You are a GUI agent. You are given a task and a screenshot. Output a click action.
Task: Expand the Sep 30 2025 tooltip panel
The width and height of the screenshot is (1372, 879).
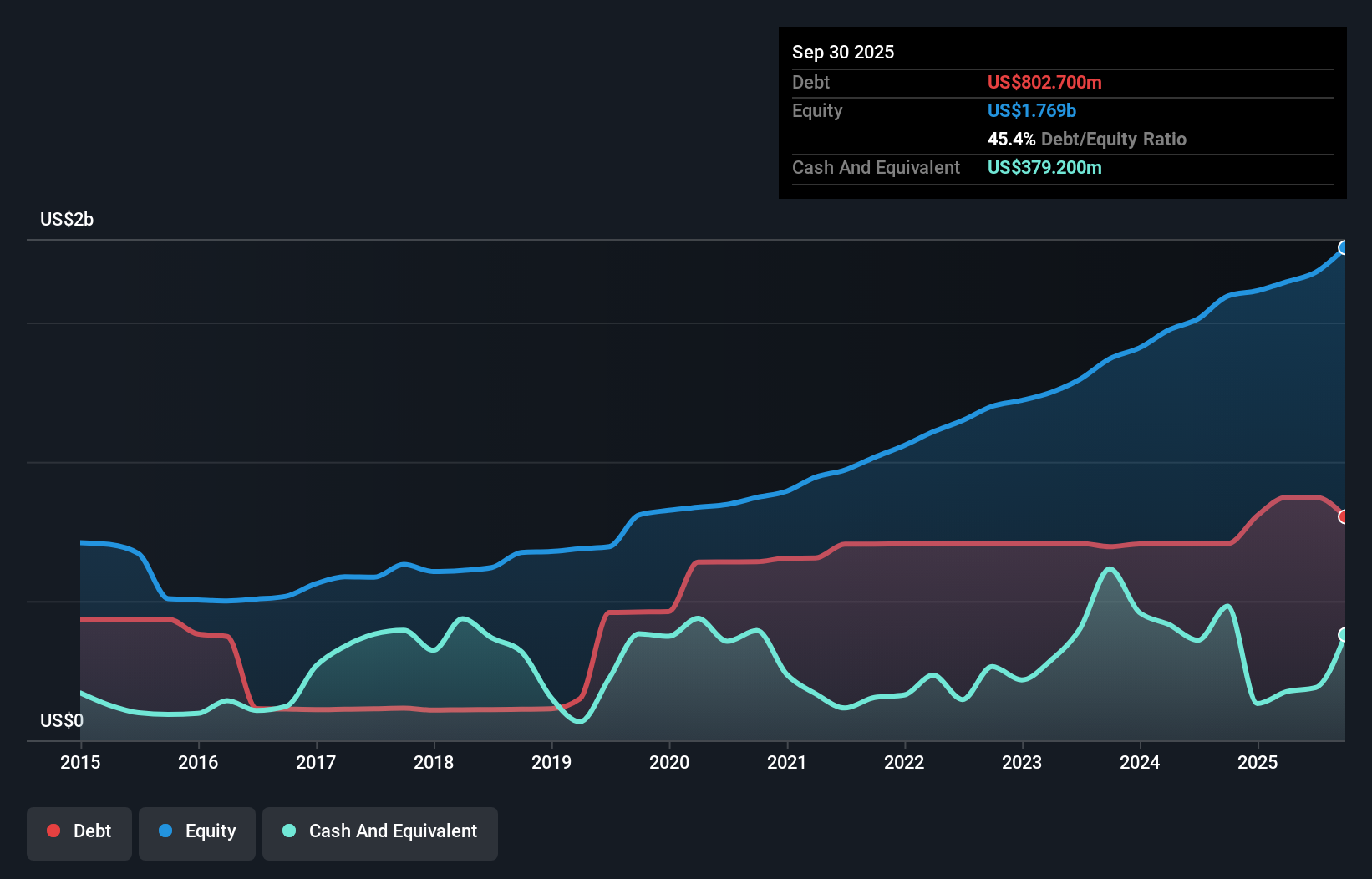point(843,52)
